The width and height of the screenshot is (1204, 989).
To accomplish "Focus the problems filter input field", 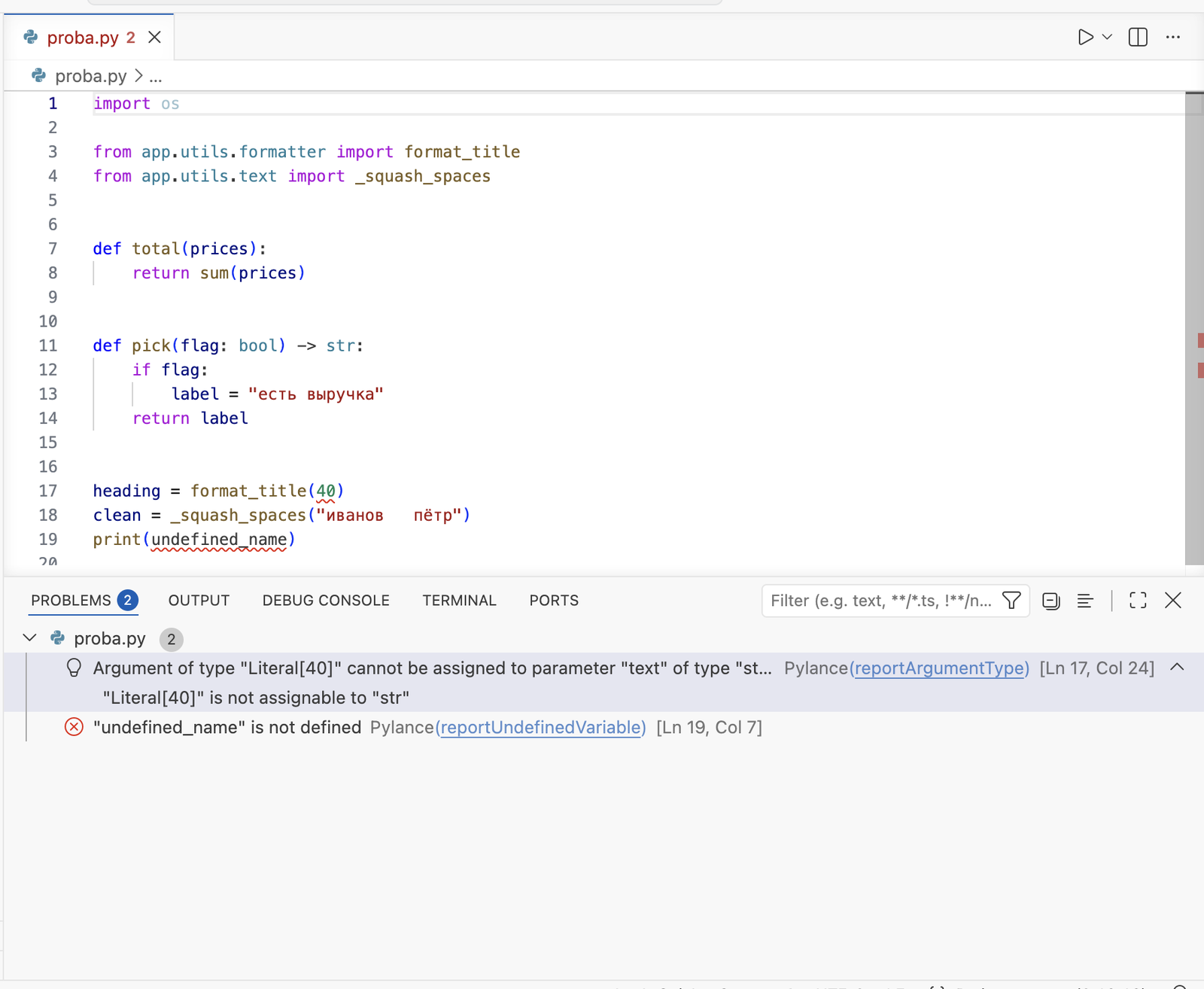I will pos(880,601).
